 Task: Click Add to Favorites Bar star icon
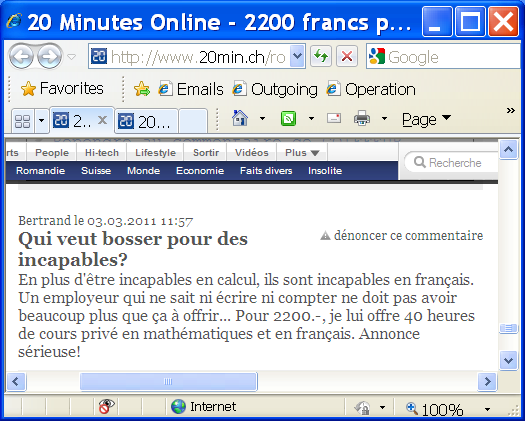(x=142, y=89)
